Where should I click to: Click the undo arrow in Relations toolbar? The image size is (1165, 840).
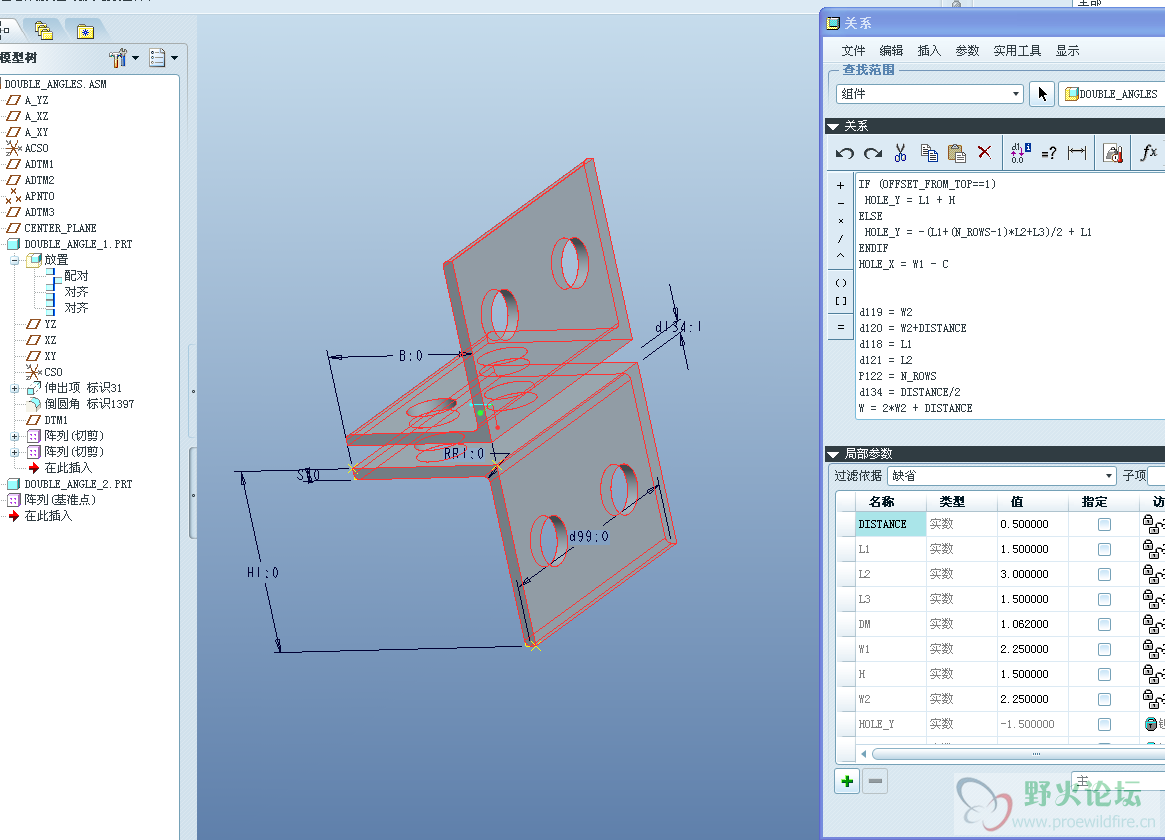[845, 153]
